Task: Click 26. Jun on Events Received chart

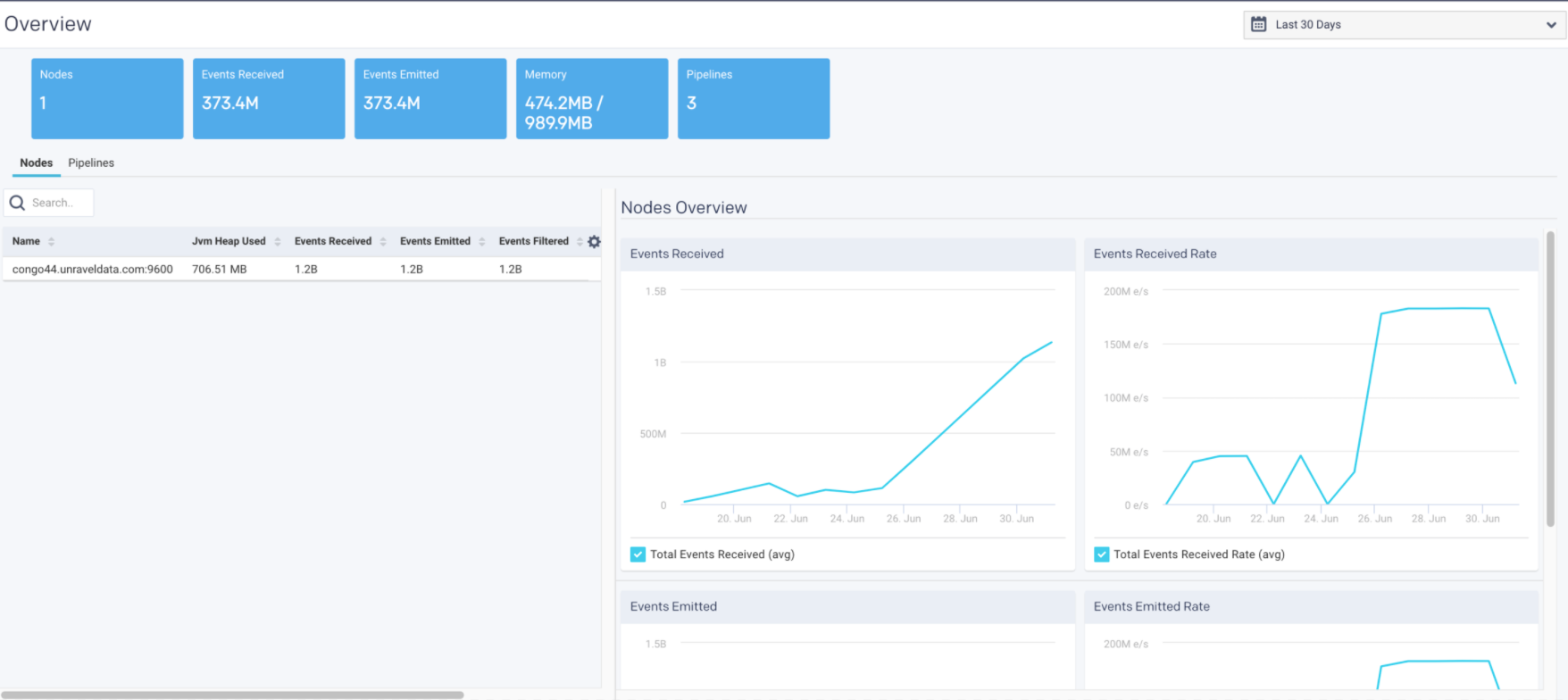Action: coord(904,519)
